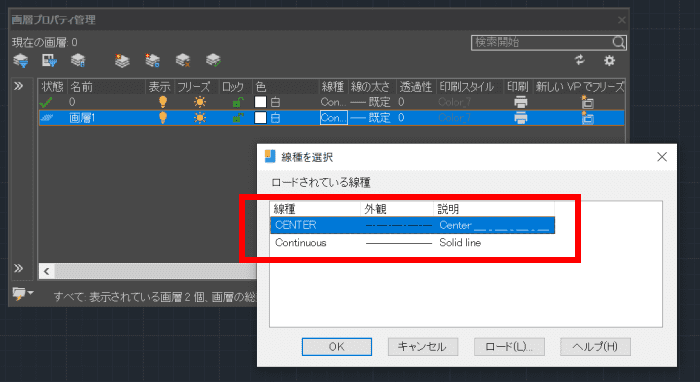Viewport: 700px width, 382px height.
Task: Click the ヘルプ(H) button
Action: (x=595, y=347)
